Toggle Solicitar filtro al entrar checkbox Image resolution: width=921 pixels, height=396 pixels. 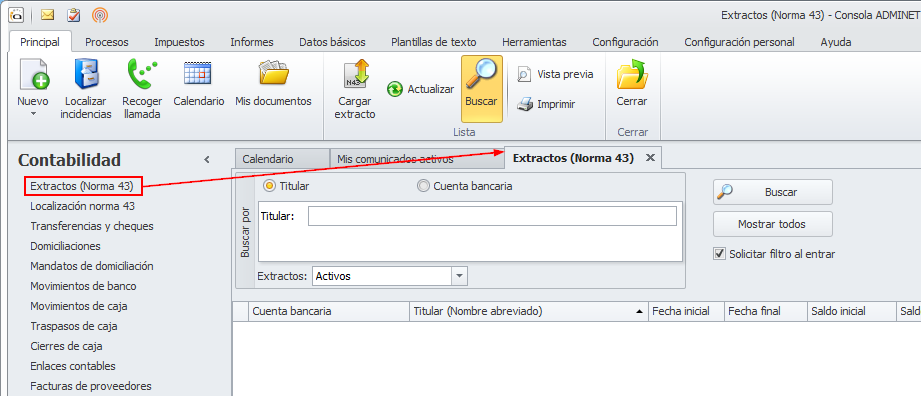pos(719,254)
